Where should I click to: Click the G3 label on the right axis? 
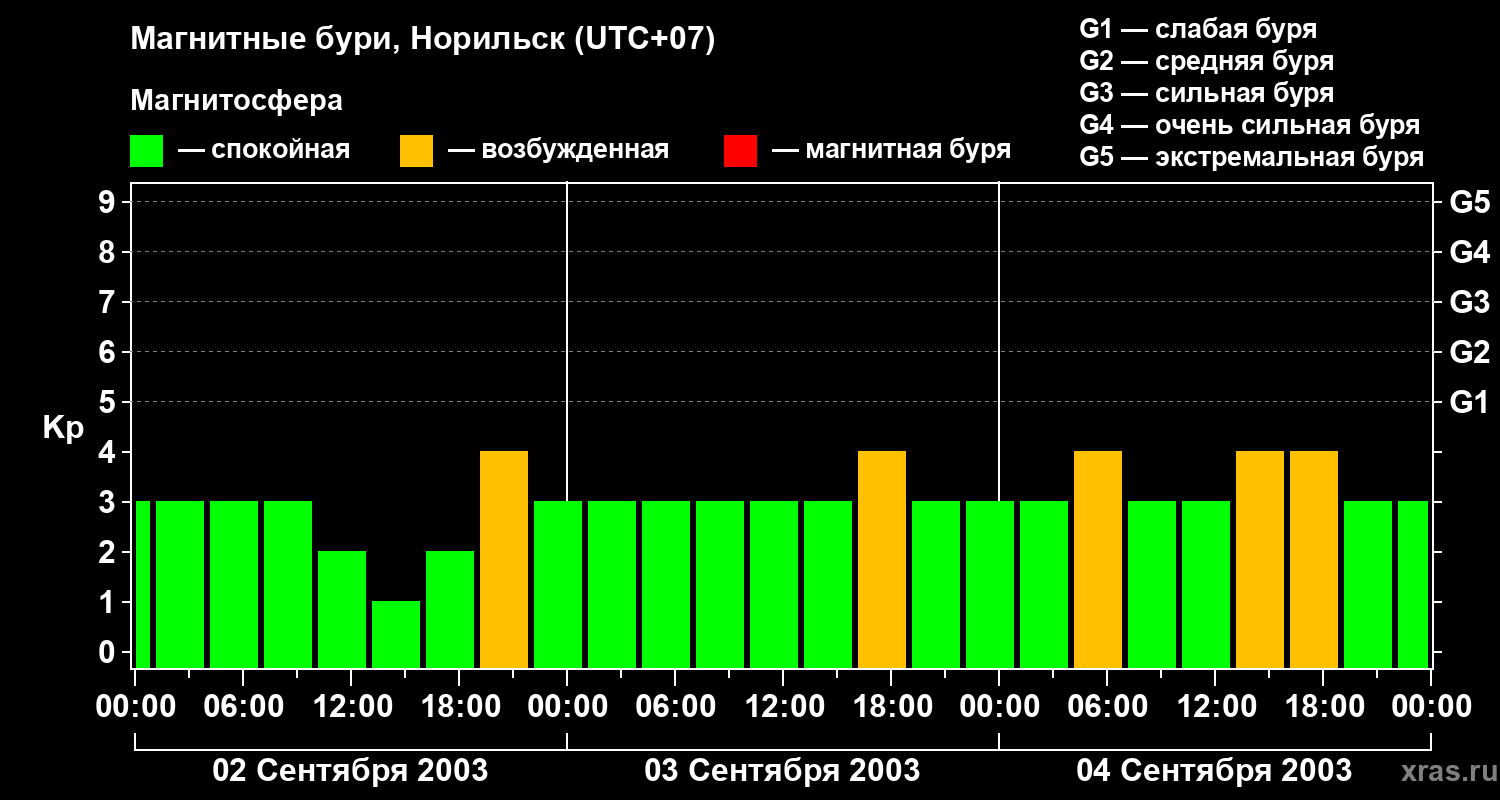1469,303
